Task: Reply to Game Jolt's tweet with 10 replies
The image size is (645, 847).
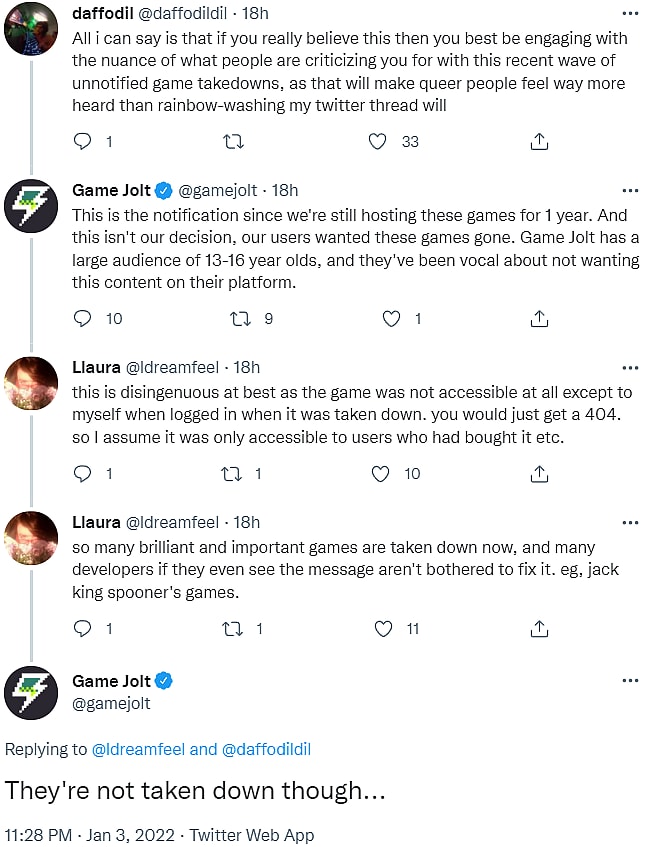Action: tap(83, 319)
